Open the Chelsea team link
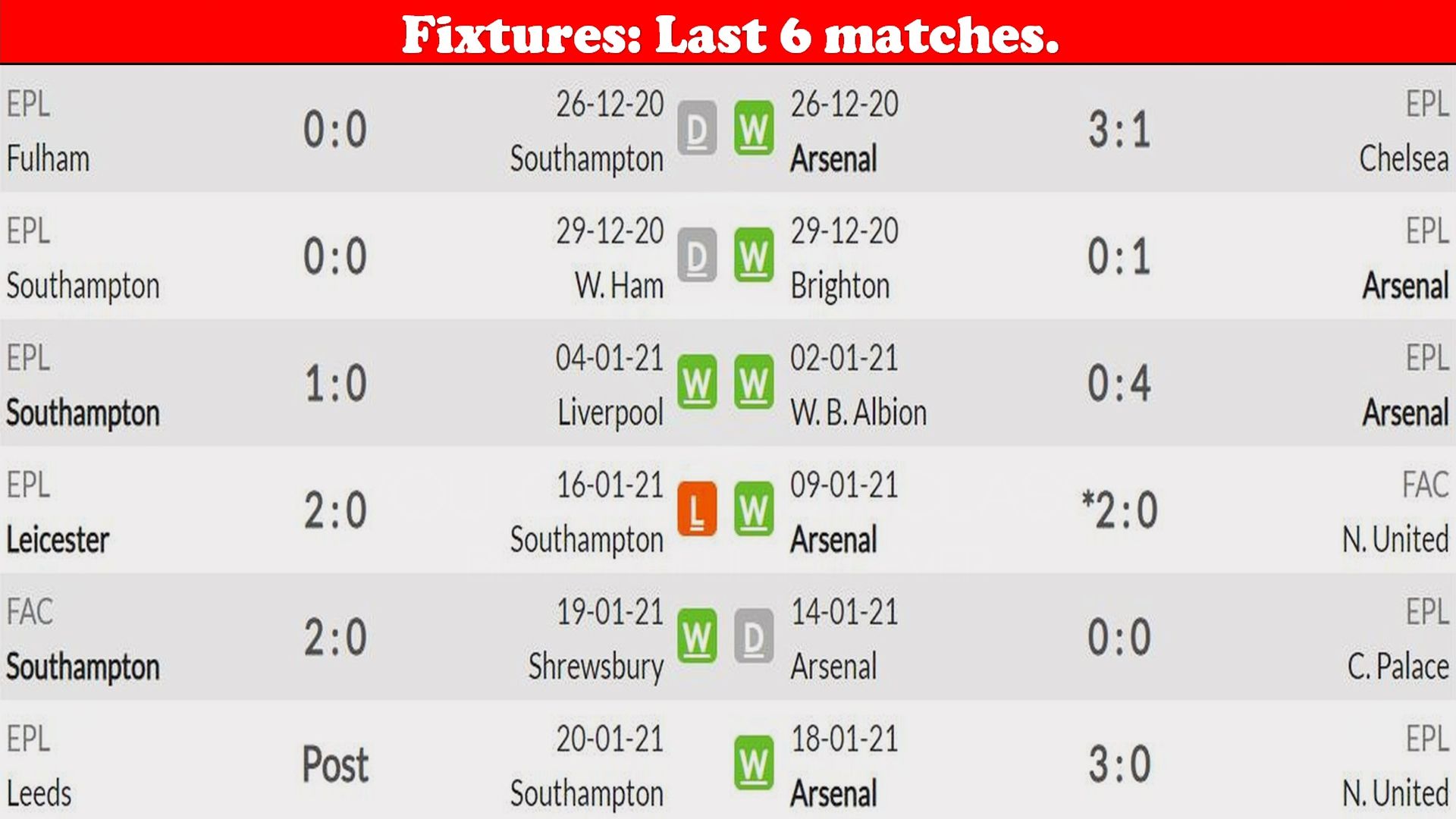Image resolution: width=1456 pixels, height=819 pixels. [x=1404, y=159]
